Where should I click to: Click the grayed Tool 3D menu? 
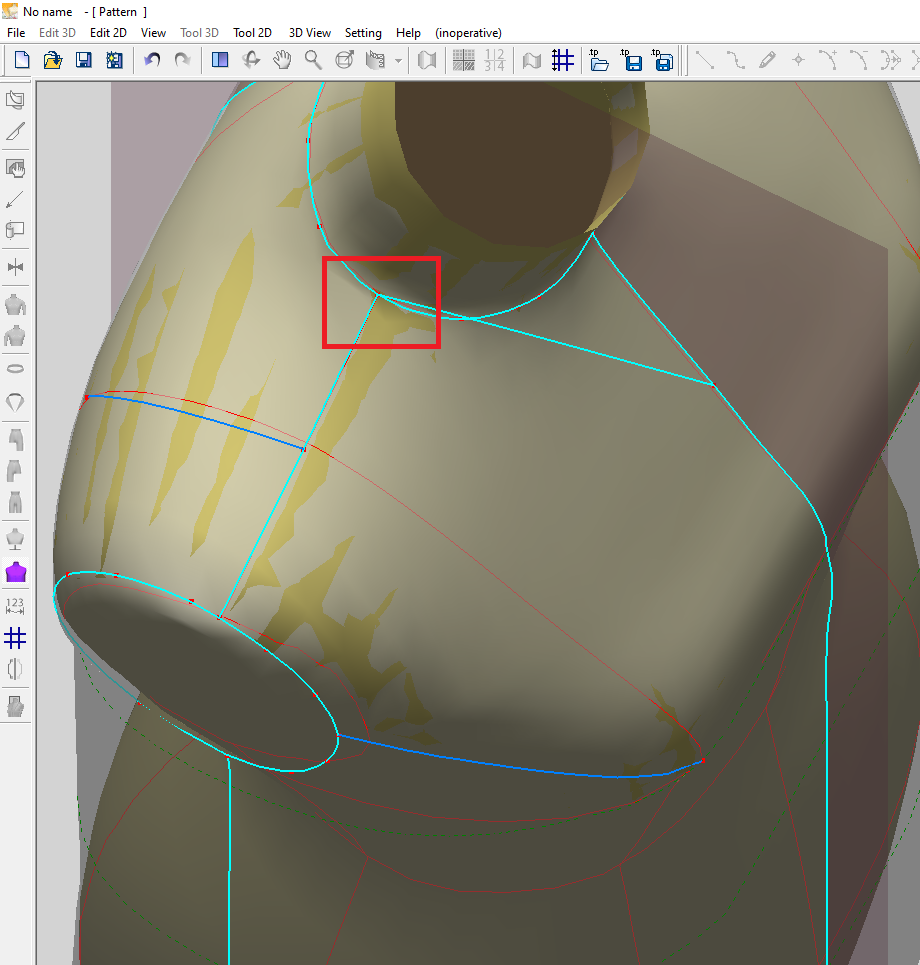[199, 33]
